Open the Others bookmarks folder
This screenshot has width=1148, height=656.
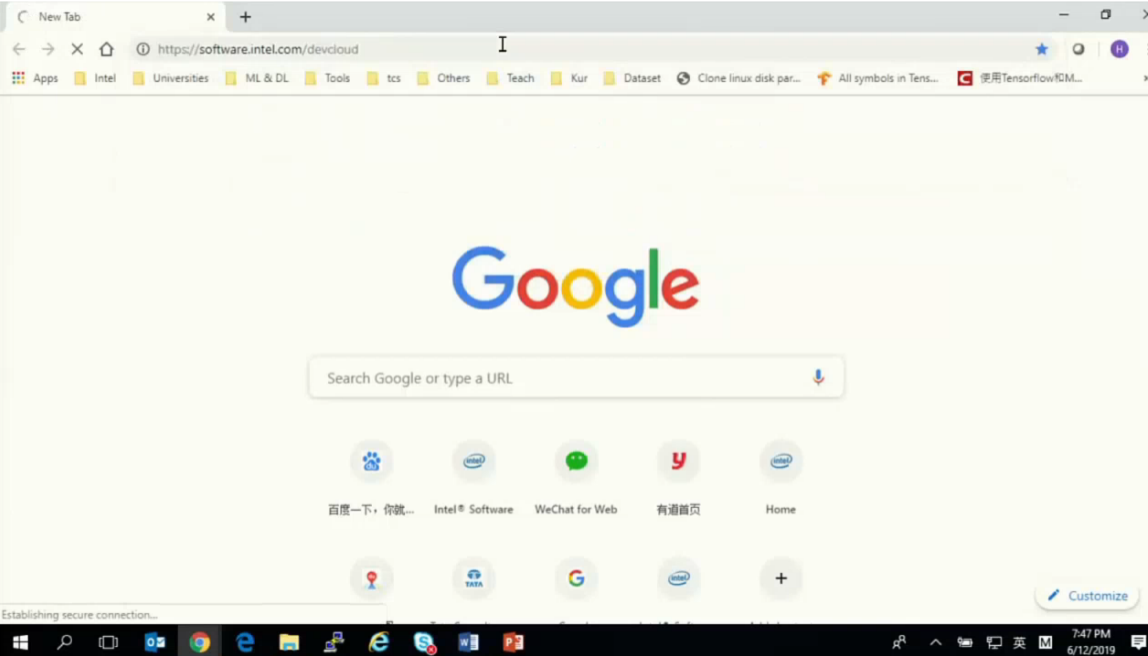[x=444, y=78]
